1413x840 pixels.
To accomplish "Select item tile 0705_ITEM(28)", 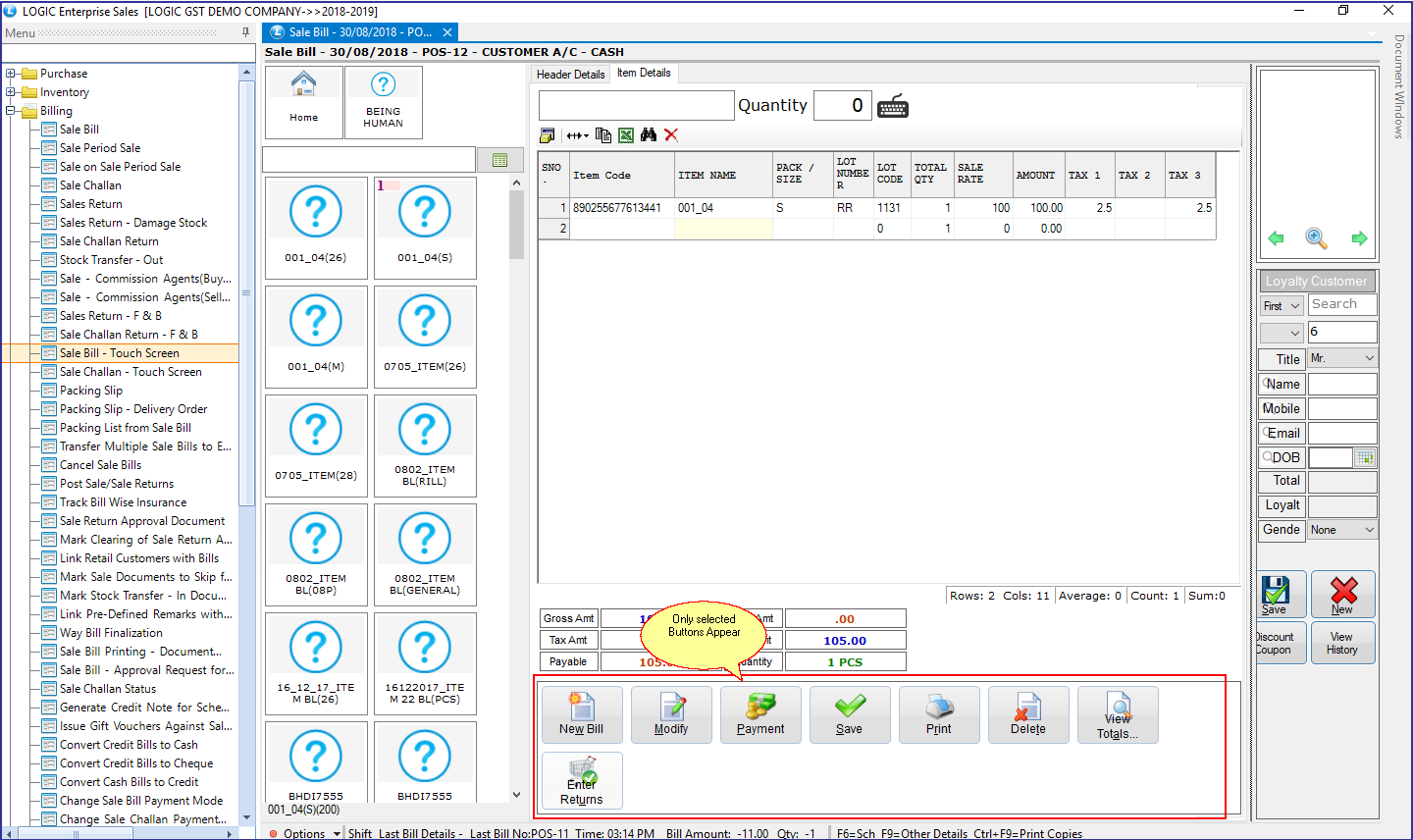I will coord(316,446).
